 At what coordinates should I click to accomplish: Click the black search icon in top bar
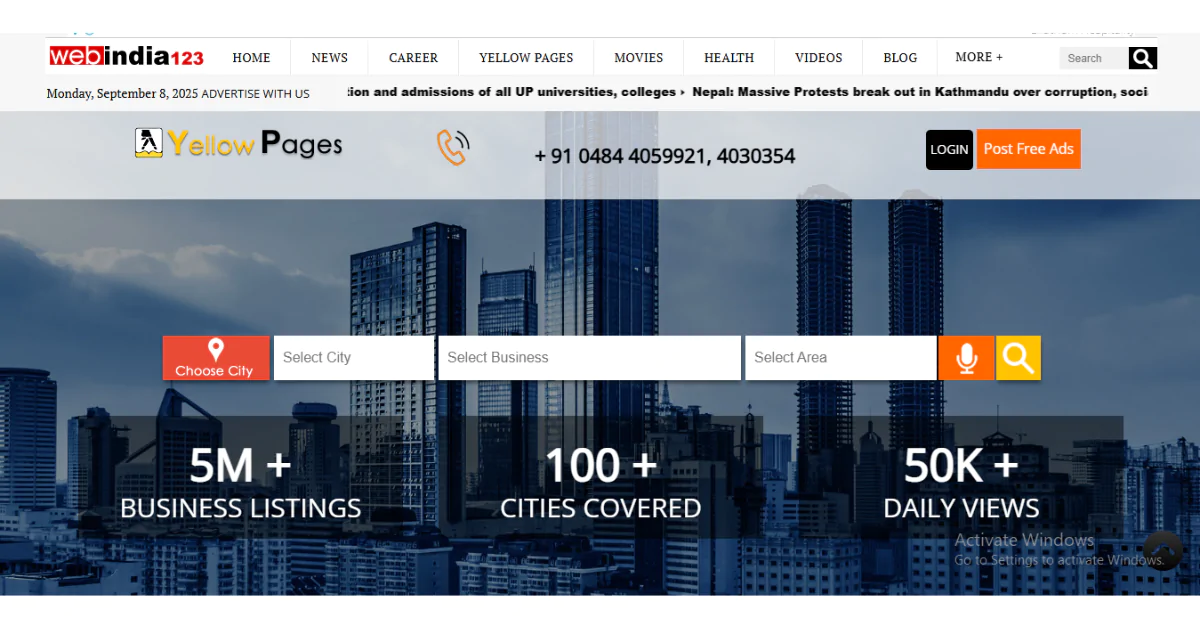coord(1142,58)
